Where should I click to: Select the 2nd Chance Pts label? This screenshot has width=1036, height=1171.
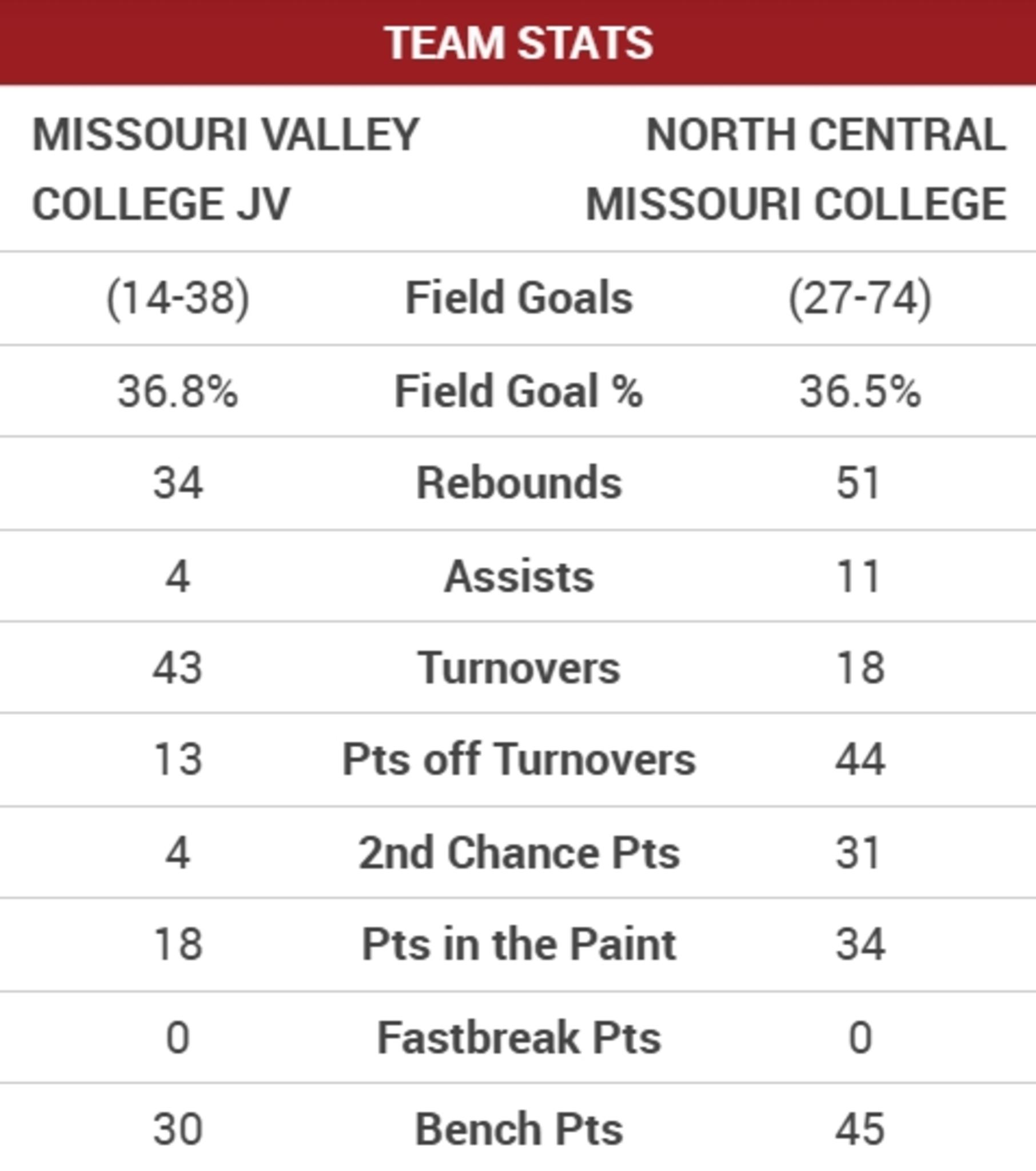coord(519,853)
